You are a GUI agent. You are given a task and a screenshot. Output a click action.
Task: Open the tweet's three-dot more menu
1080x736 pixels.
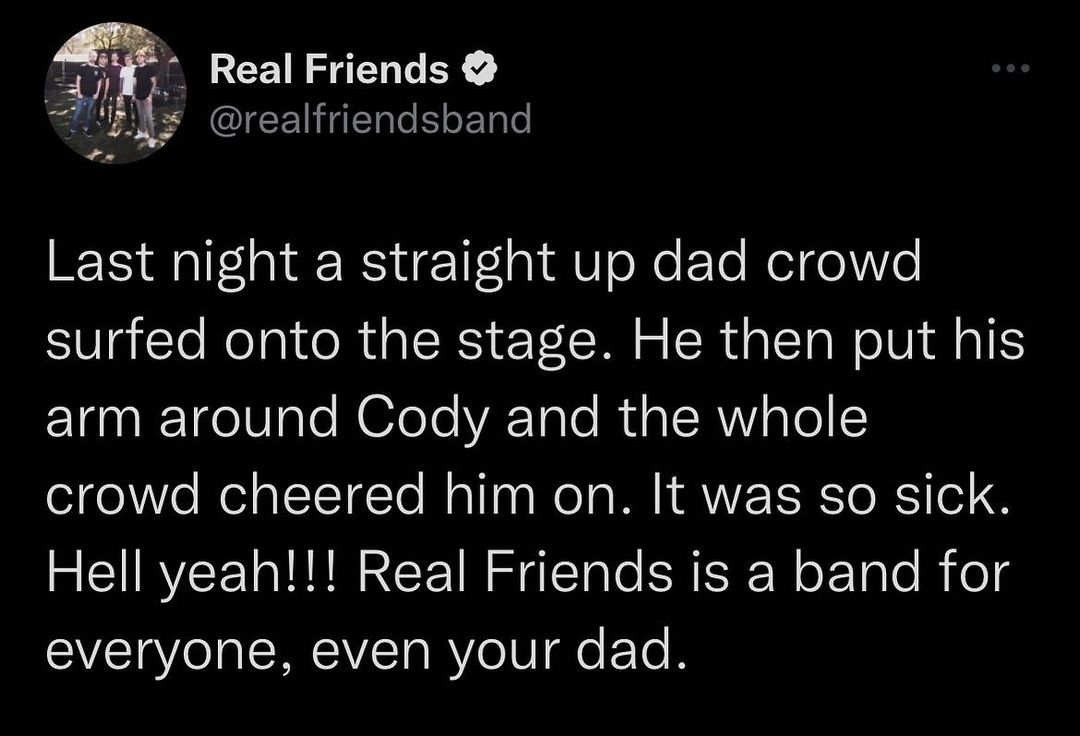click(x=1010, y=71)
